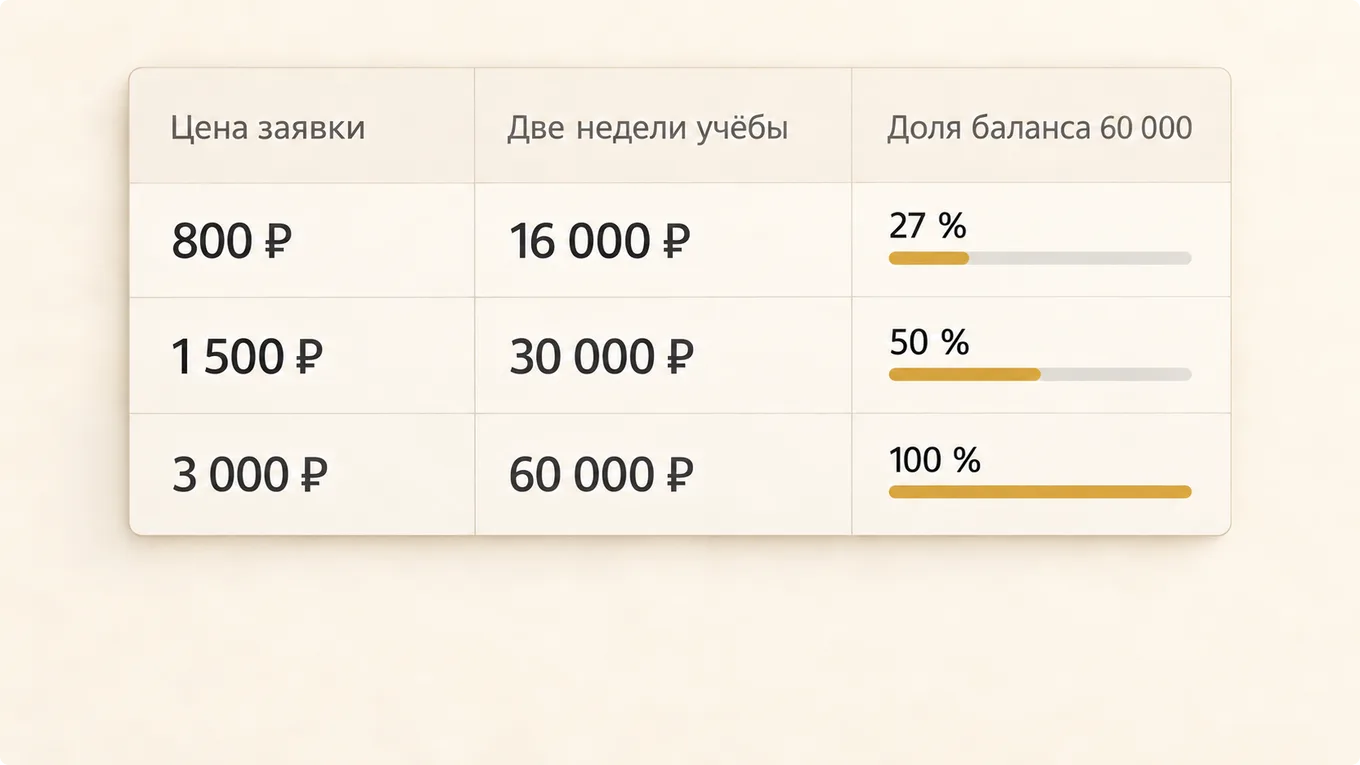The image size is (1360, 765).
Task: Click the 60 000 ₽ cell
Action: click(663, 474)
